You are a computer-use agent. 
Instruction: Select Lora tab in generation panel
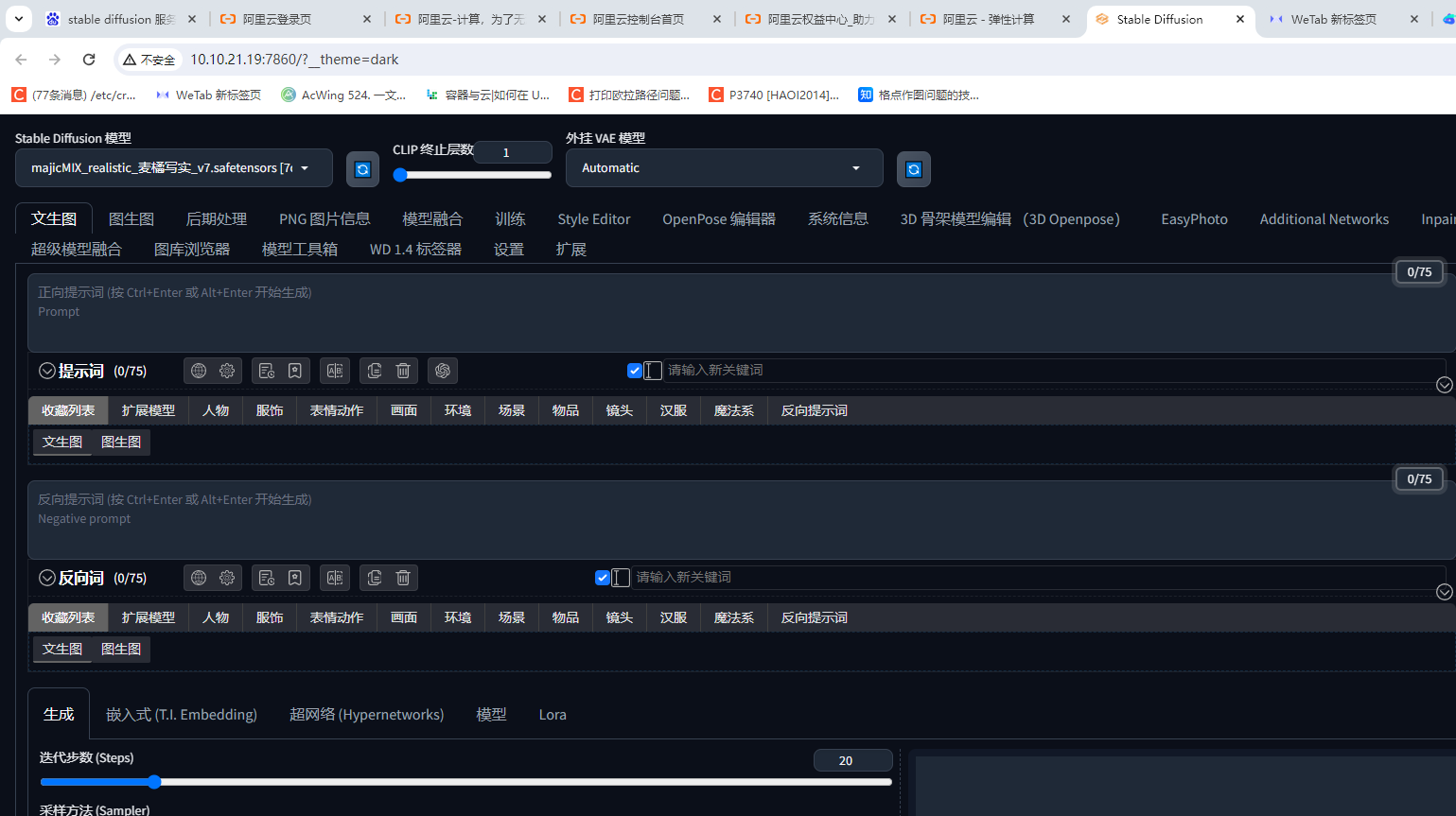pyautogui.click(x=553, y=714)
